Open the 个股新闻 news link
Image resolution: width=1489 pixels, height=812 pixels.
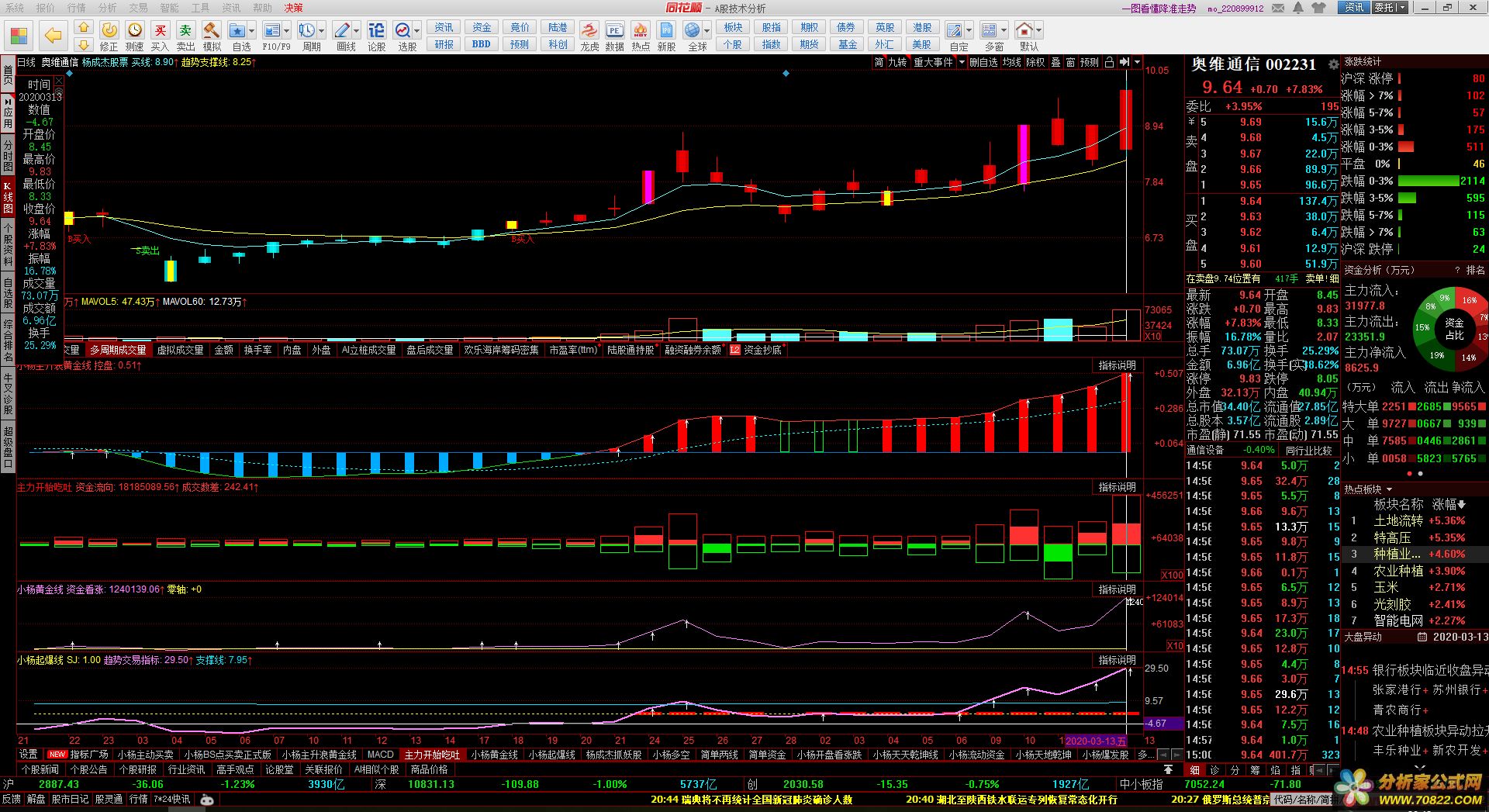(40, 770)
